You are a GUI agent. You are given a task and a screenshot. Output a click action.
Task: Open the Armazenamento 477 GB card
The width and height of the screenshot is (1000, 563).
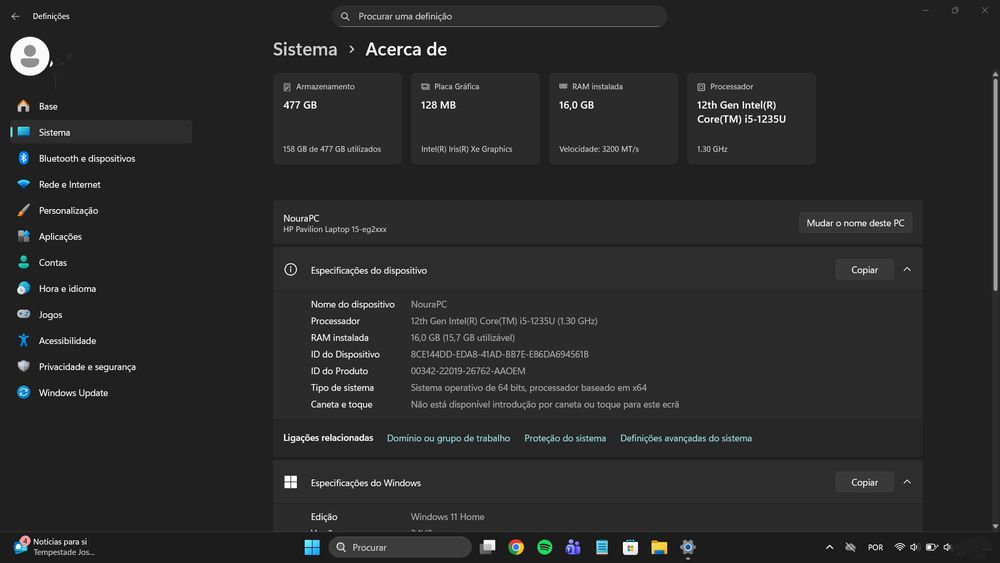337,118
